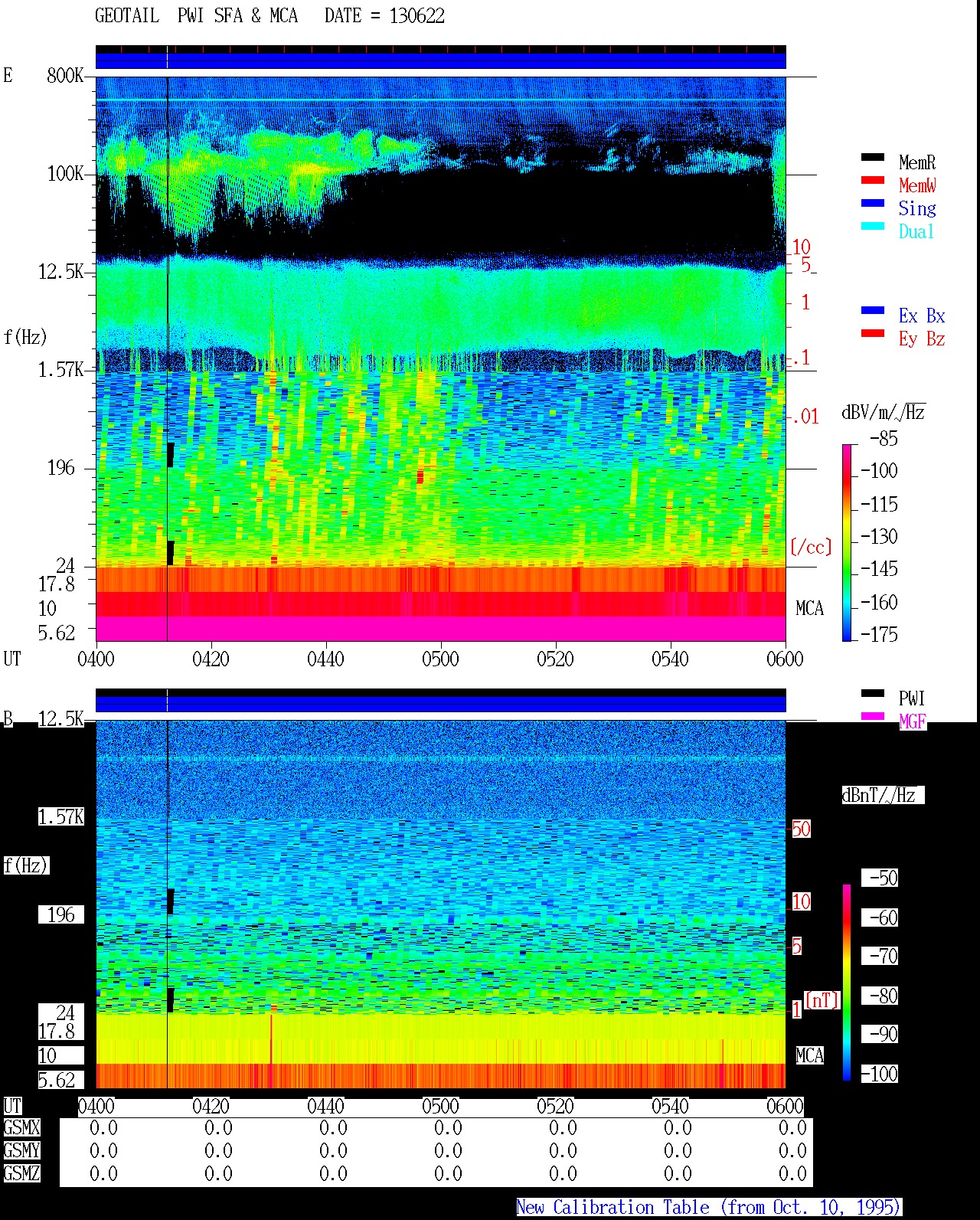Click the dBV/m electric field color bar
The width and height of the screenshot is (980, 1220).
coord(847,542)
